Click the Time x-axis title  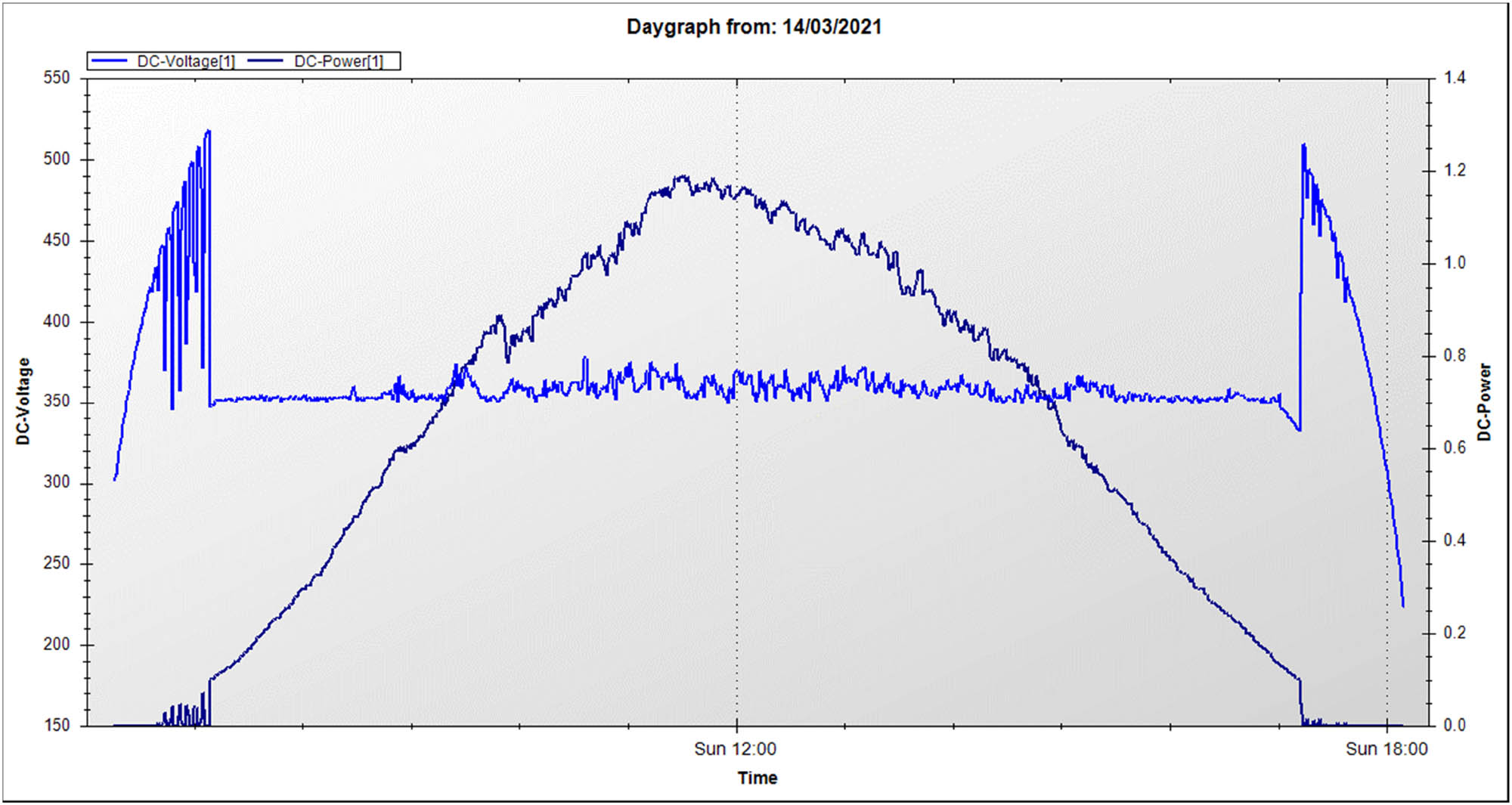pos(758,778)
